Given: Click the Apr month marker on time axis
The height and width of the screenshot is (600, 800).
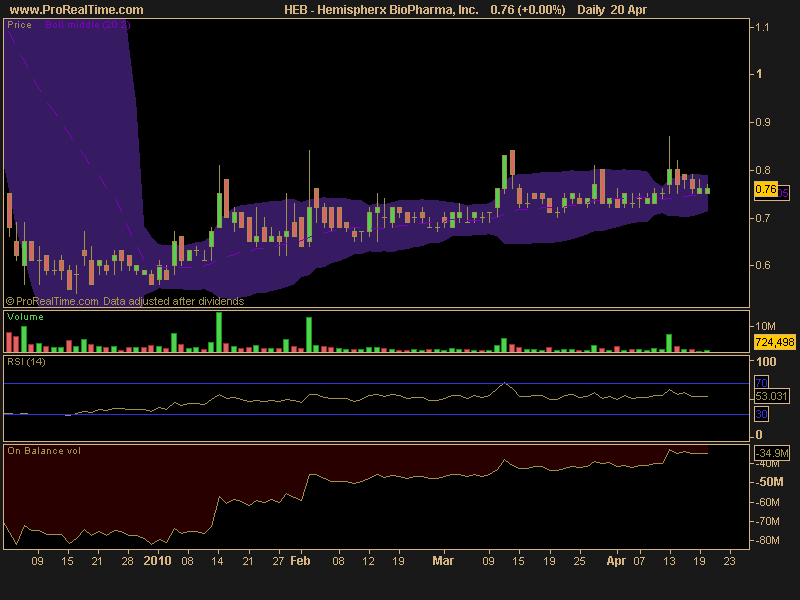Looking at the screenshot, I should tap(616, 561).
